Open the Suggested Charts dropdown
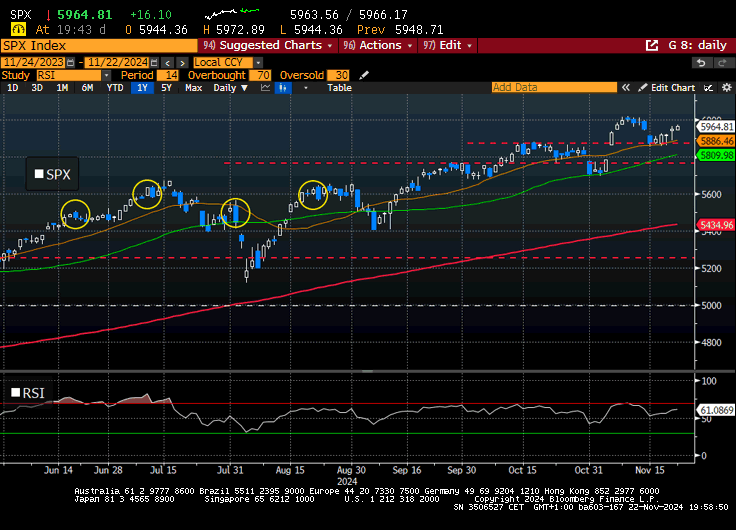 (268, 46)
